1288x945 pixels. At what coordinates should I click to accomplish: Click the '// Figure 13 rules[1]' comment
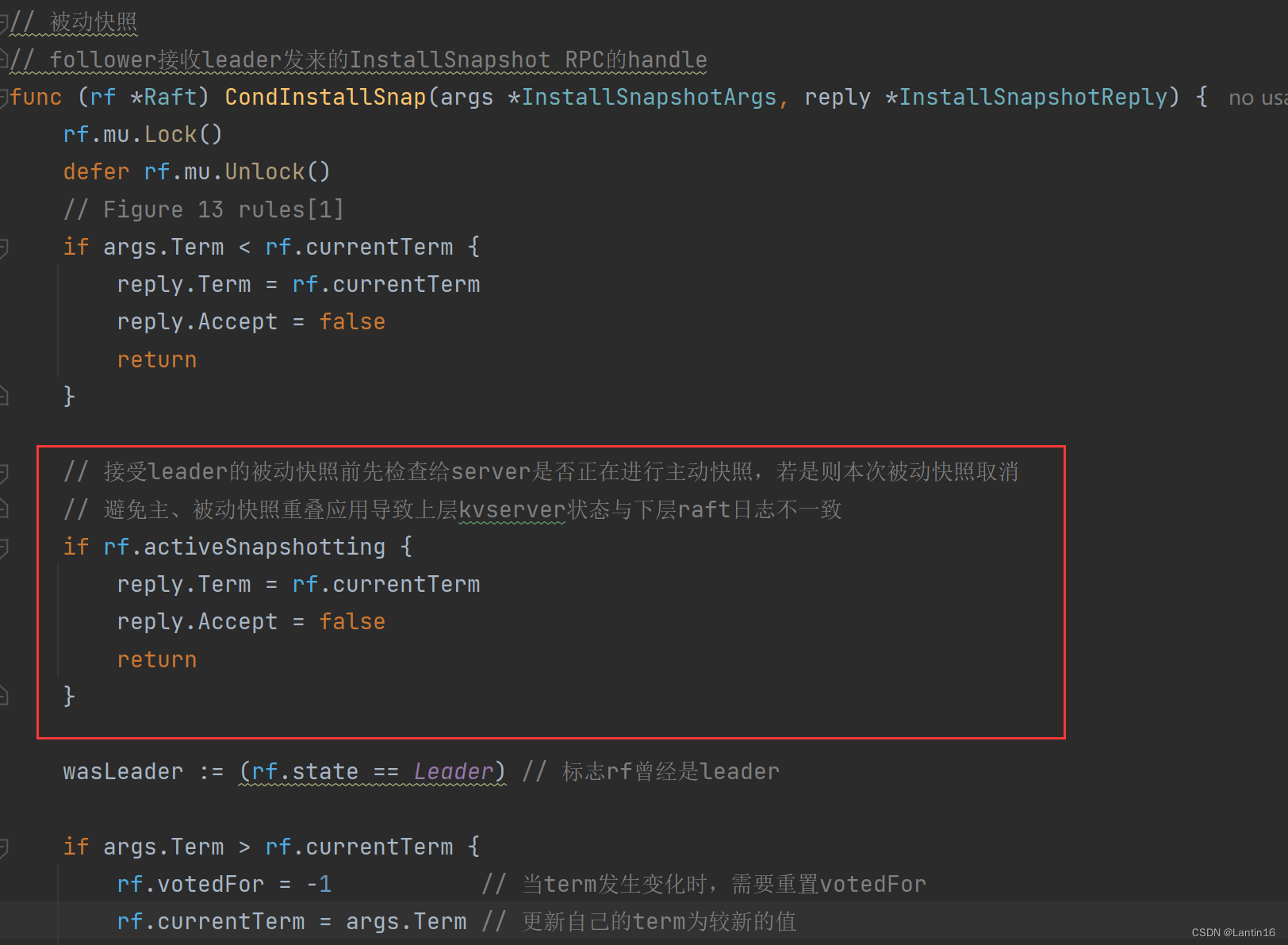(203, 209)
